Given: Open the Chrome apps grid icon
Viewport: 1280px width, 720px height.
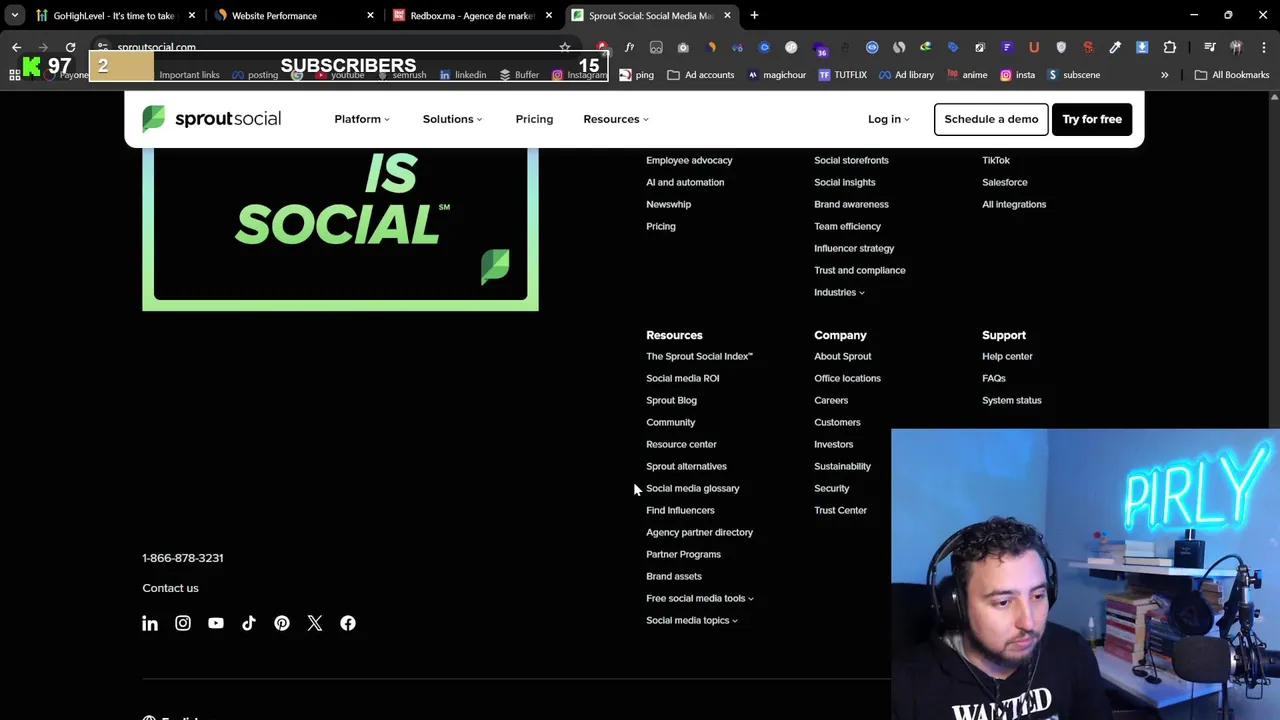Looking at the screenshot, I should click(15, 75).
